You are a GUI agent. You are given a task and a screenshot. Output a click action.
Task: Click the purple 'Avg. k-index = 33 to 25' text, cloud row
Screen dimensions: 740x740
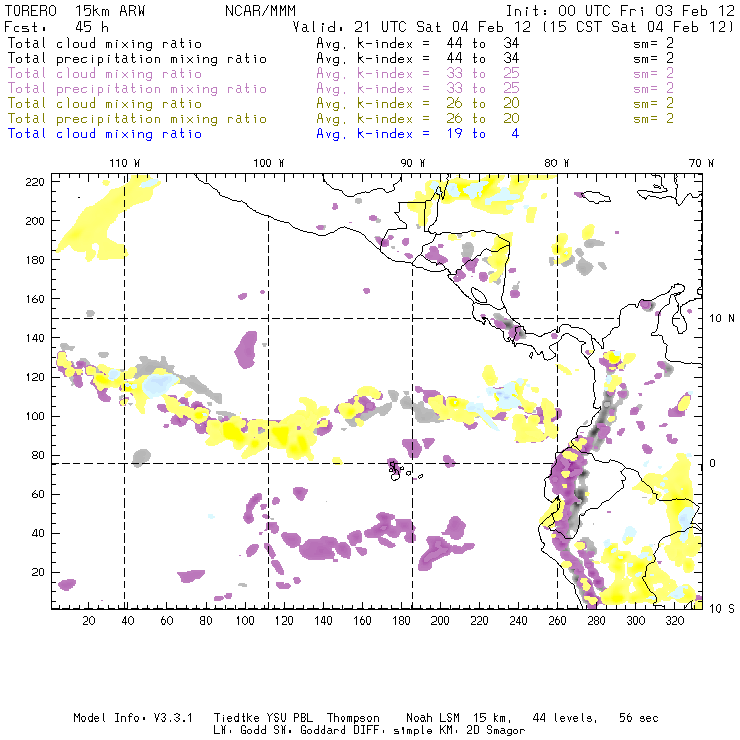coord(418,74)
